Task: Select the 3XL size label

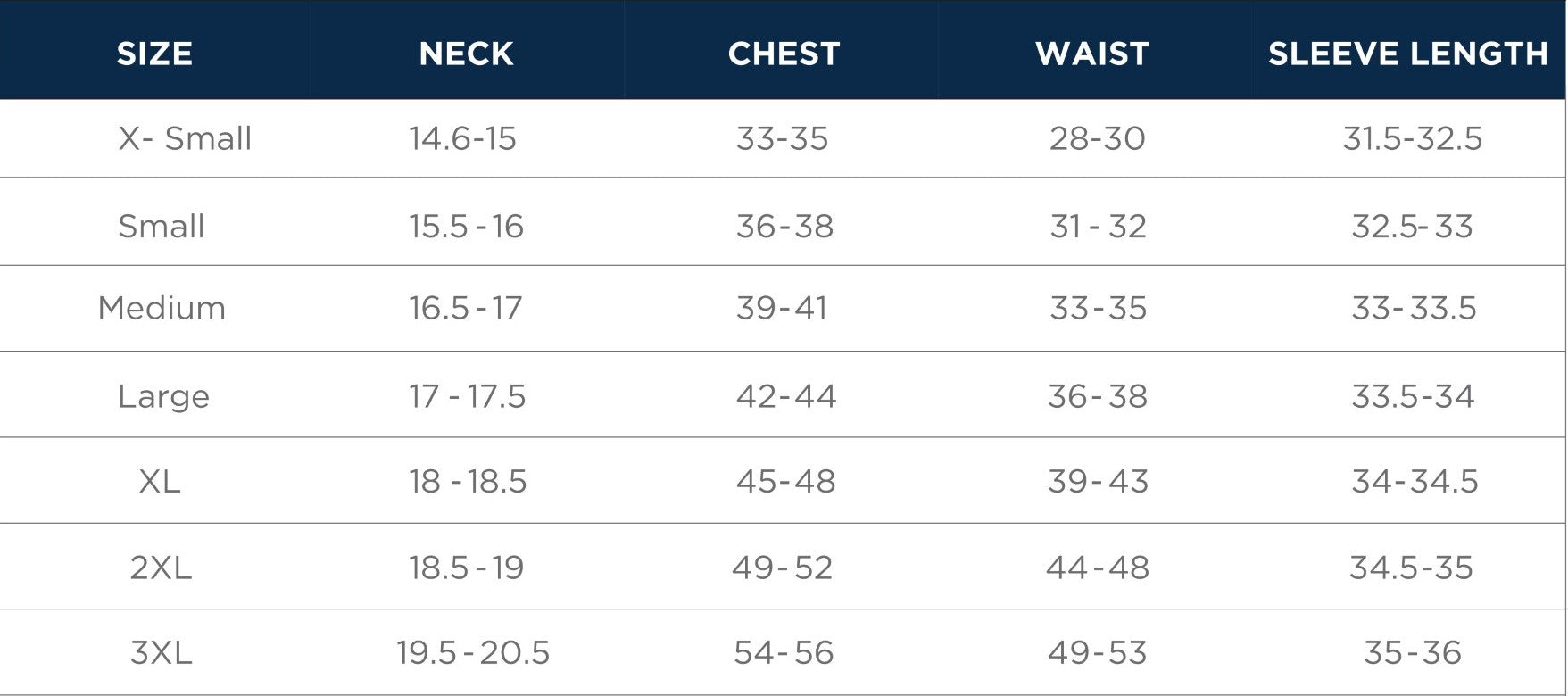Action: pyautogui.click(x=161, y=652)
